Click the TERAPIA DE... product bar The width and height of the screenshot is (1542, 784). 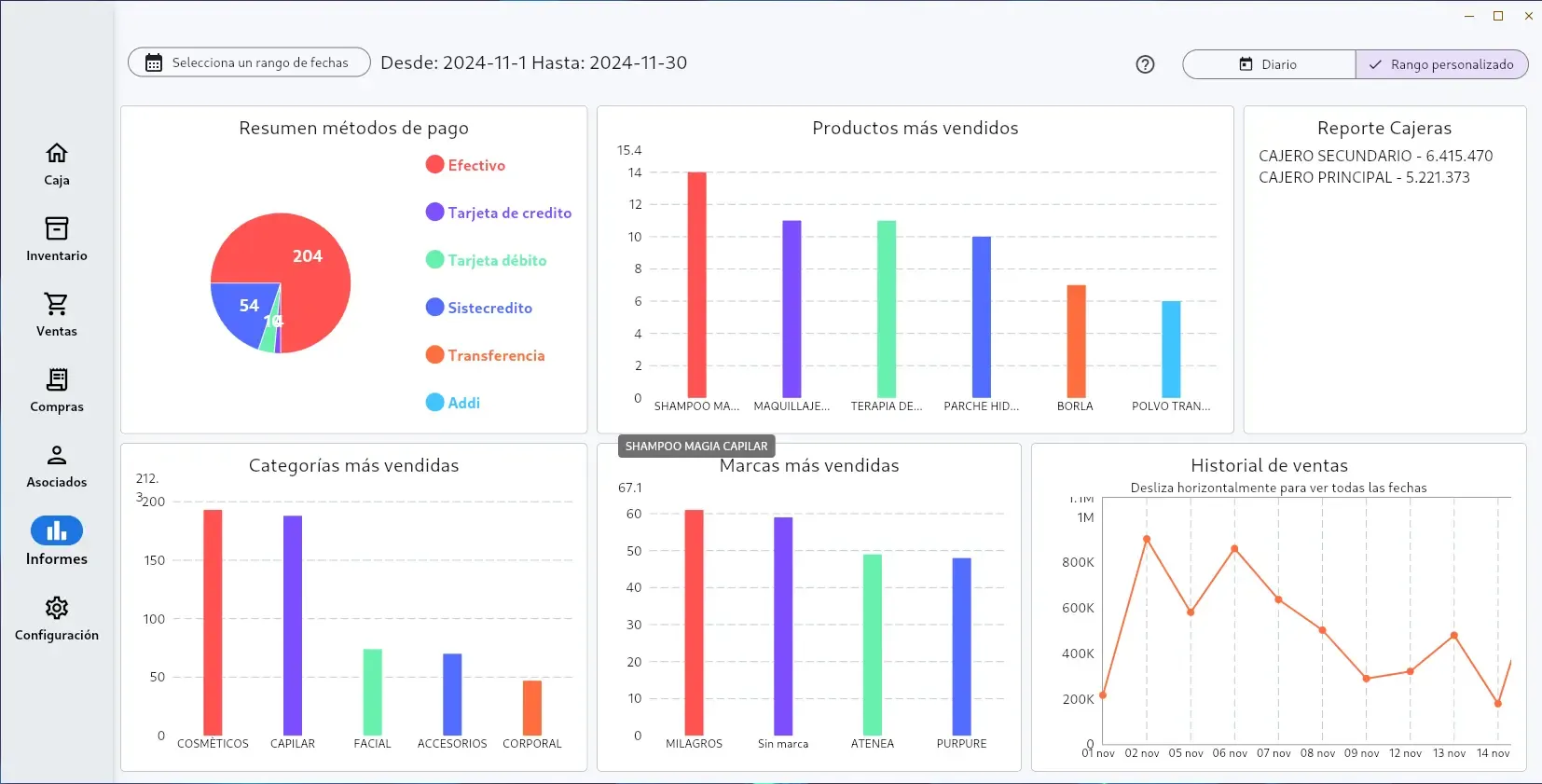click(887, 309)
